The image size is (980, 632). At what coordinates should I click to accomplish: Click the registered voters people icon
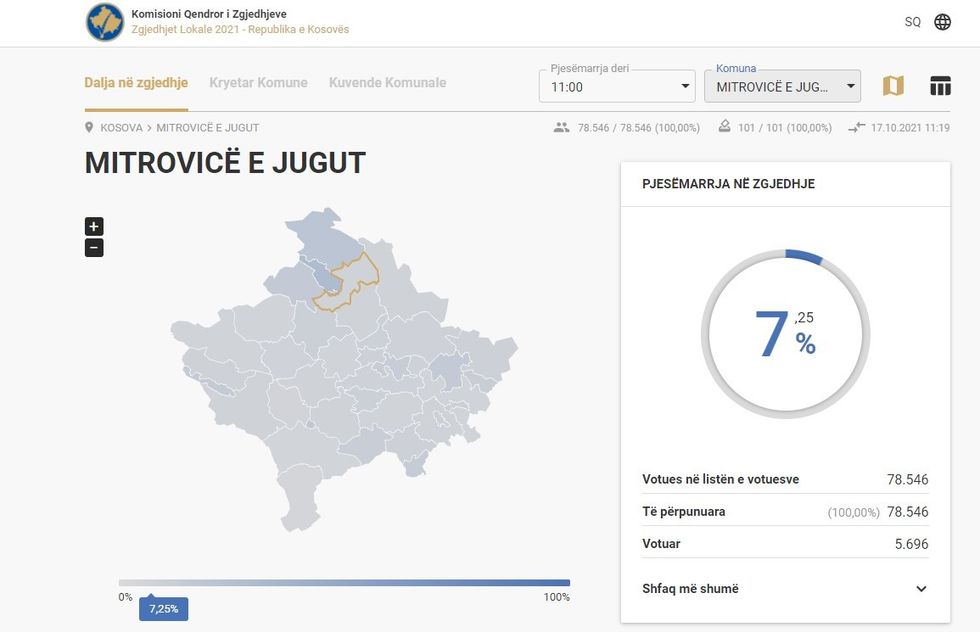[x=561, y=128]
